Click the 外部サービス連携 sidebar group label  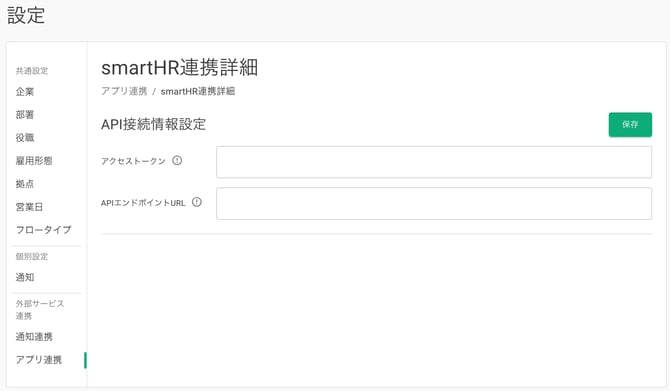coord(40,310)
